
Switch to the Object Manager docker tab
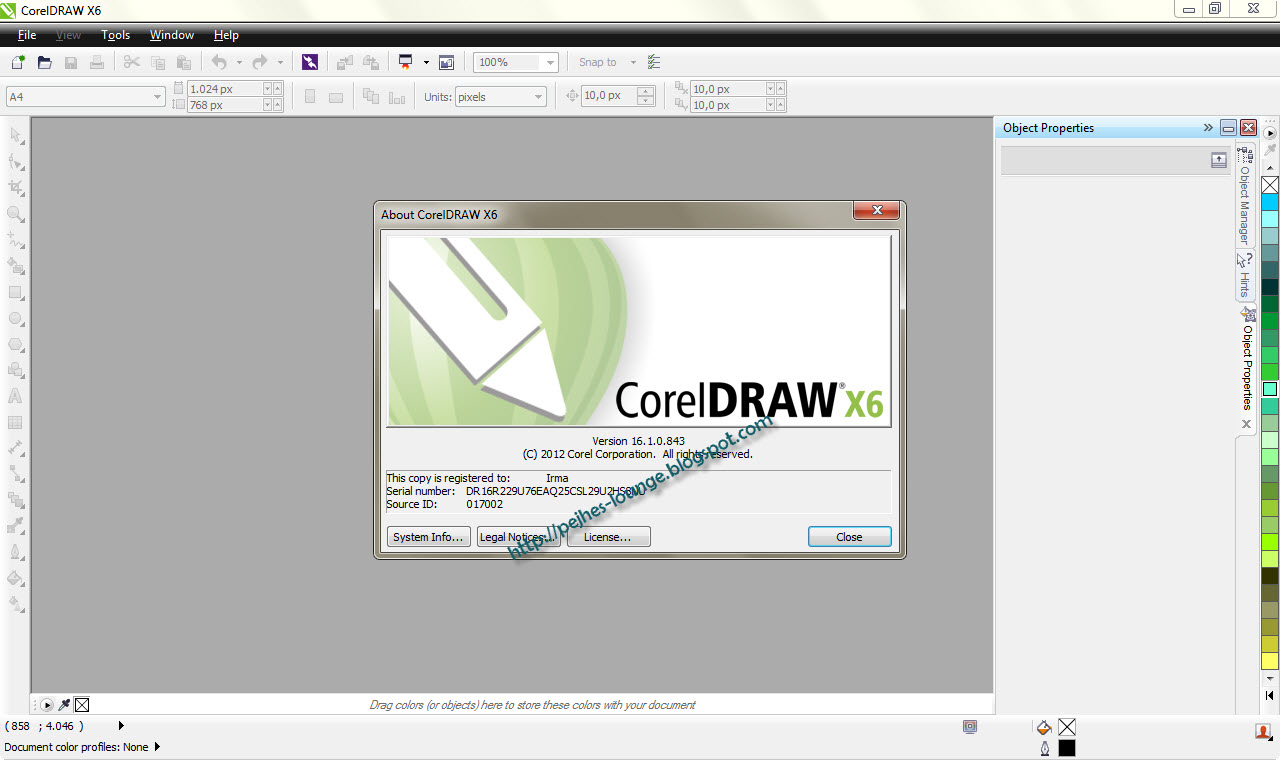pyautogui.click(x=1245, y=196)
